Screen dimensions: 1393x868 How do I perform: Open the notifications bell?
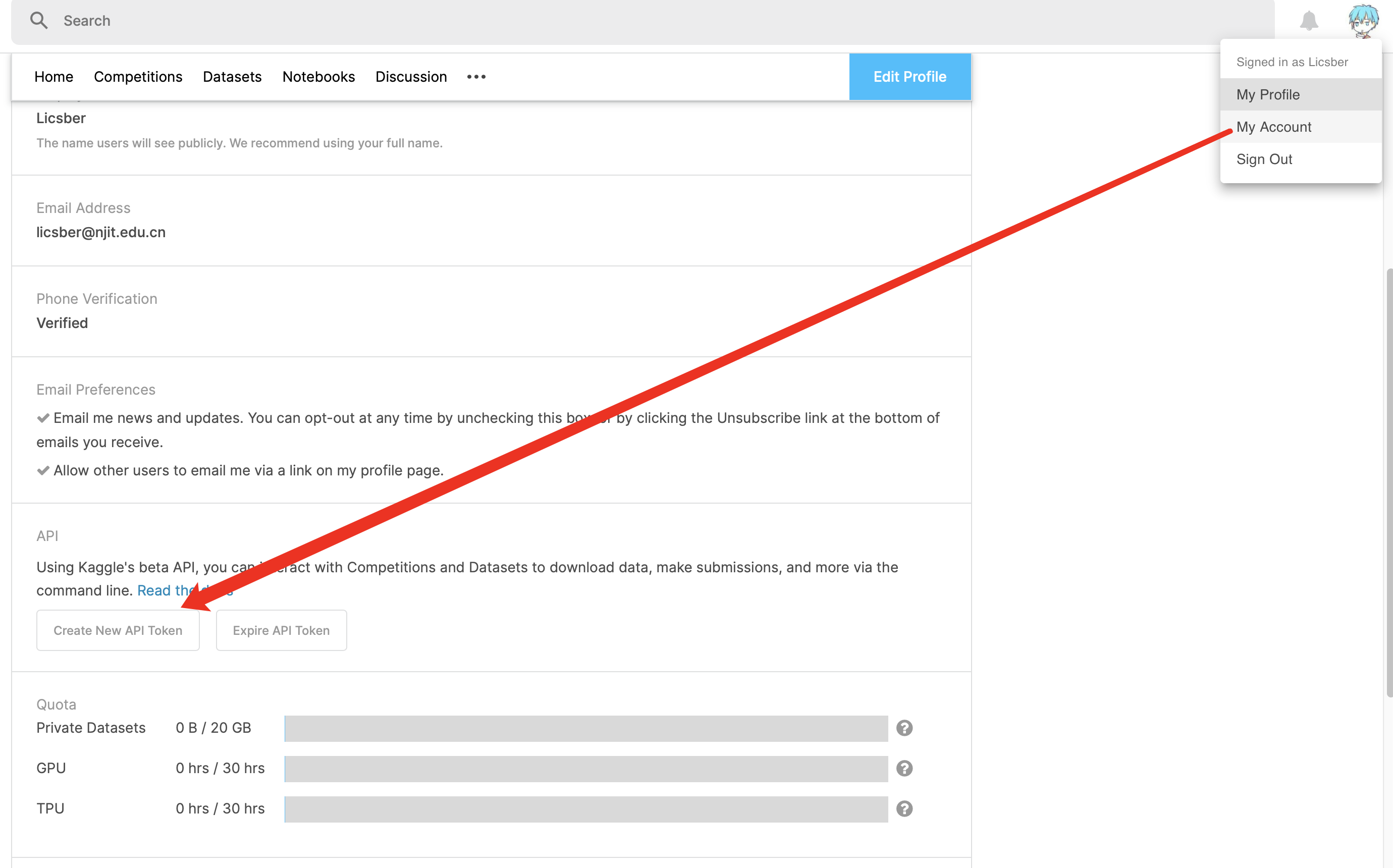(1309, 21)
